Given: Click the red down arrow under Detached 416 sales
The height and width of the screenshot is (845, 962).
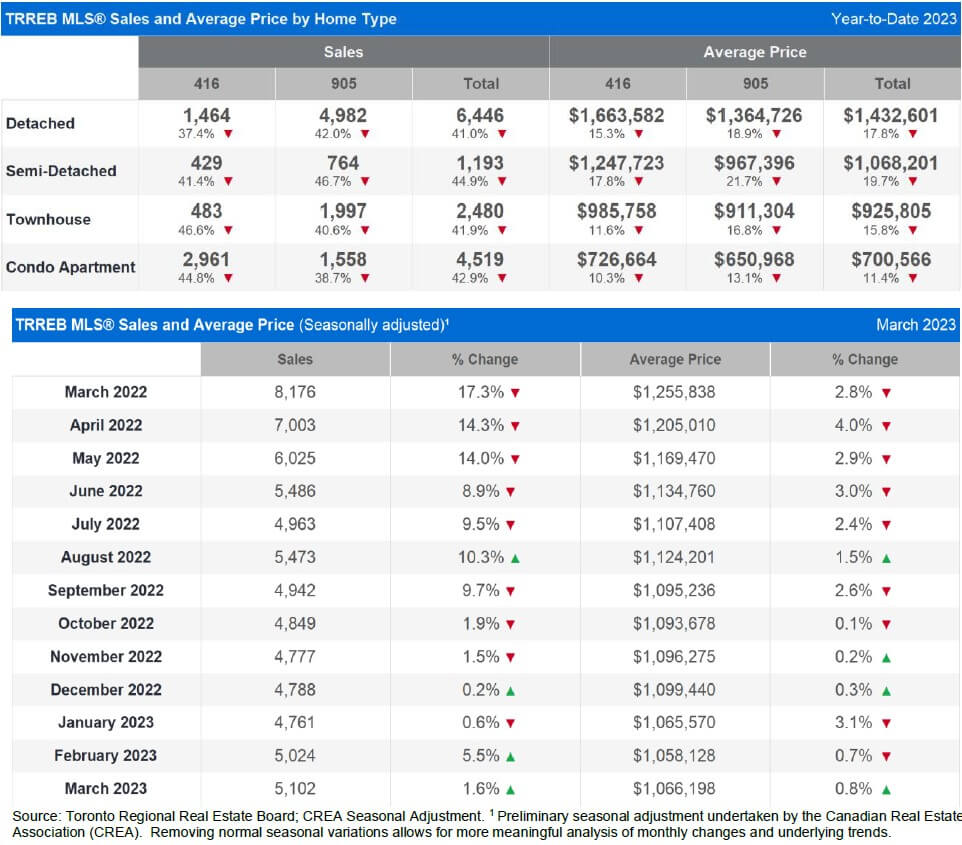Looking at the screenshot, I should click(228, 134).
